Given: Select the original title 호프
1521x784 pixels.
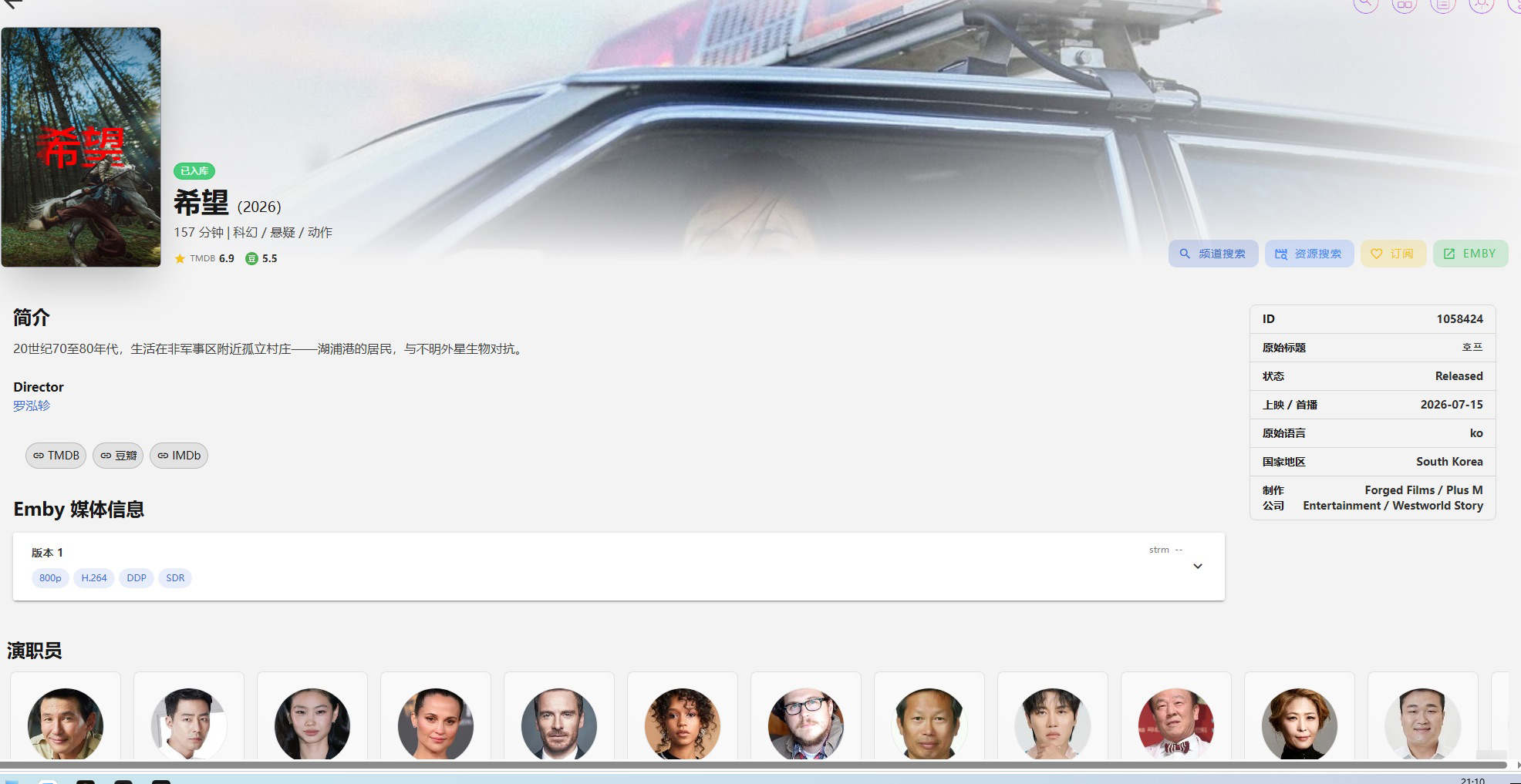Looking at the screenshot, I should [x=1472, y=348].
